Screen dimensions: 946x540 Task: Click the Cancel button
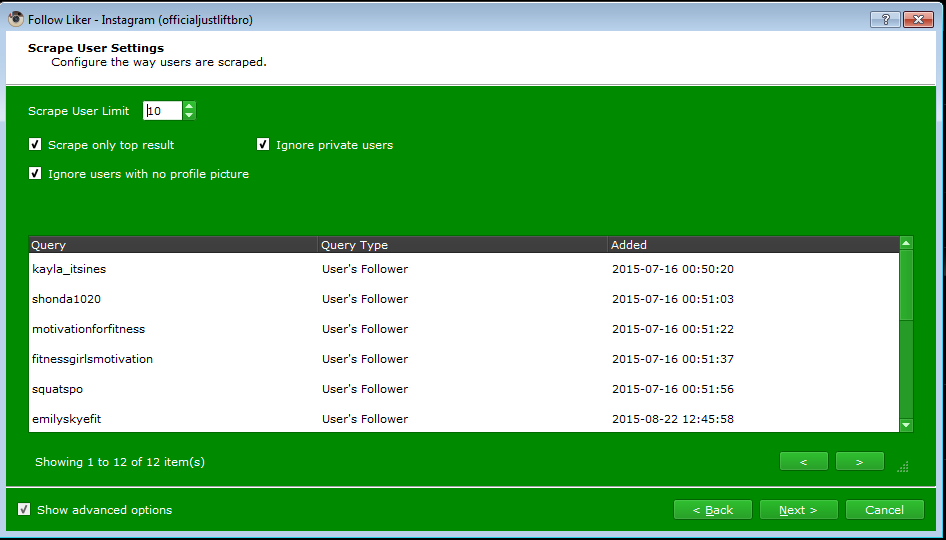coord(884,510)
